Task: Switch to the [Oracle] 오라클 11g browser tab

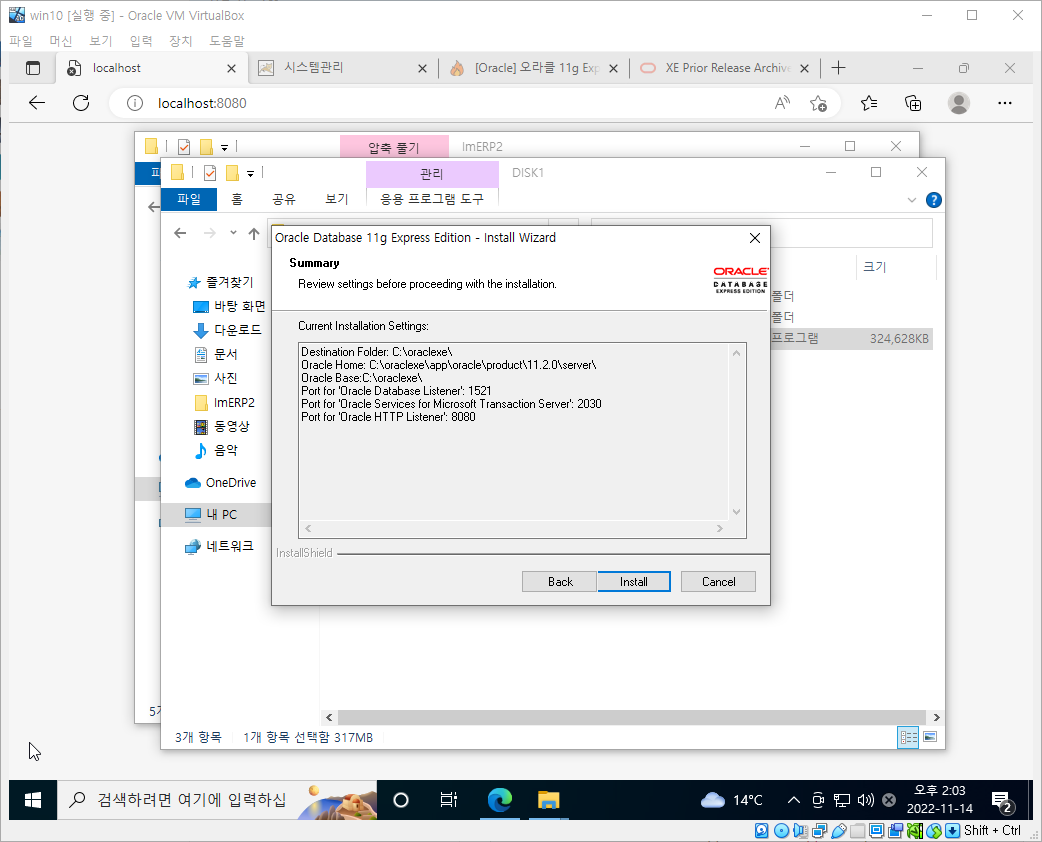Action: point(534,68)
